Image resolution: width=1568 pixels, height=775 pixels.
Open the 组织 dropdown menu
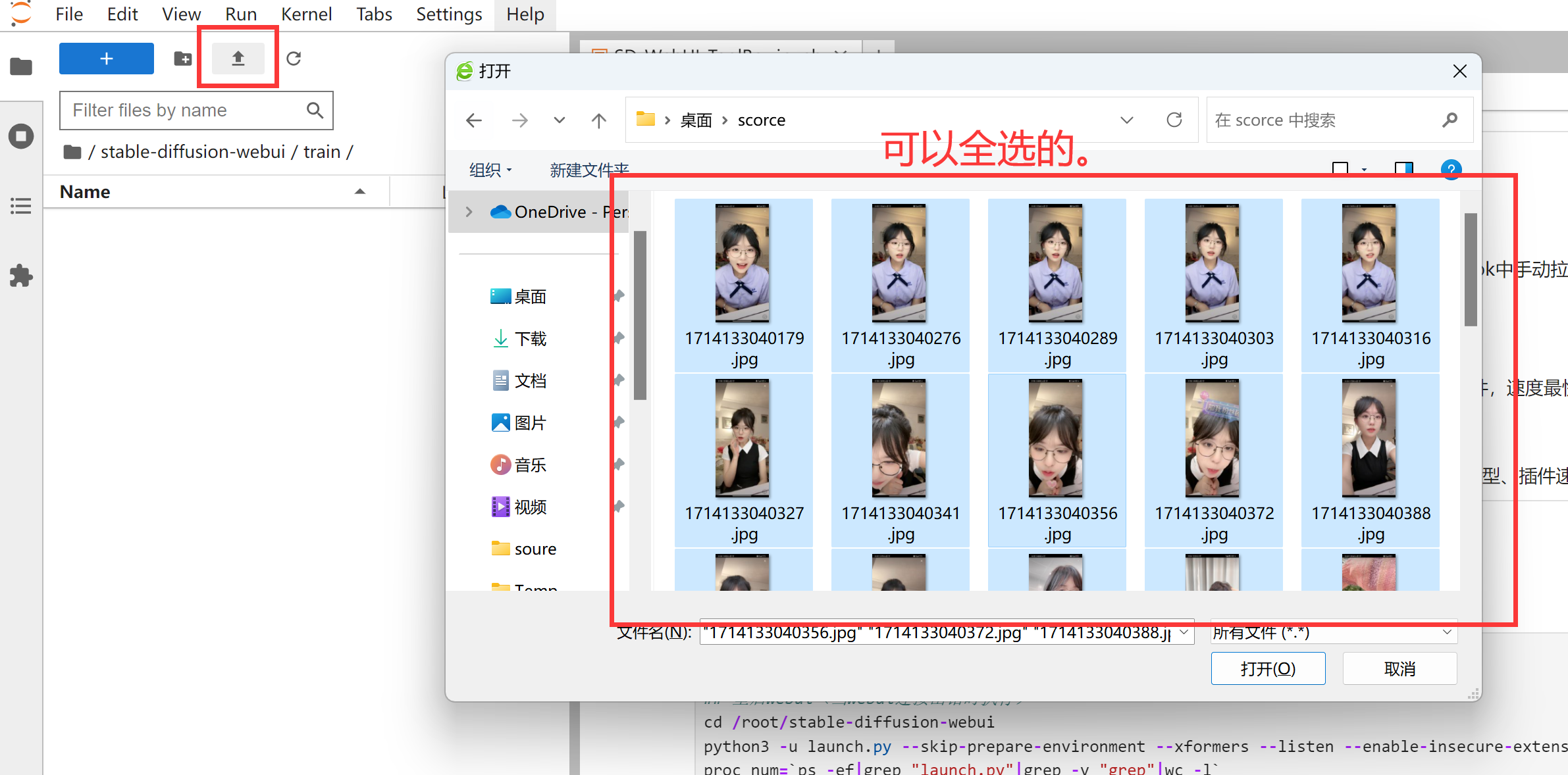click(490, 170)
